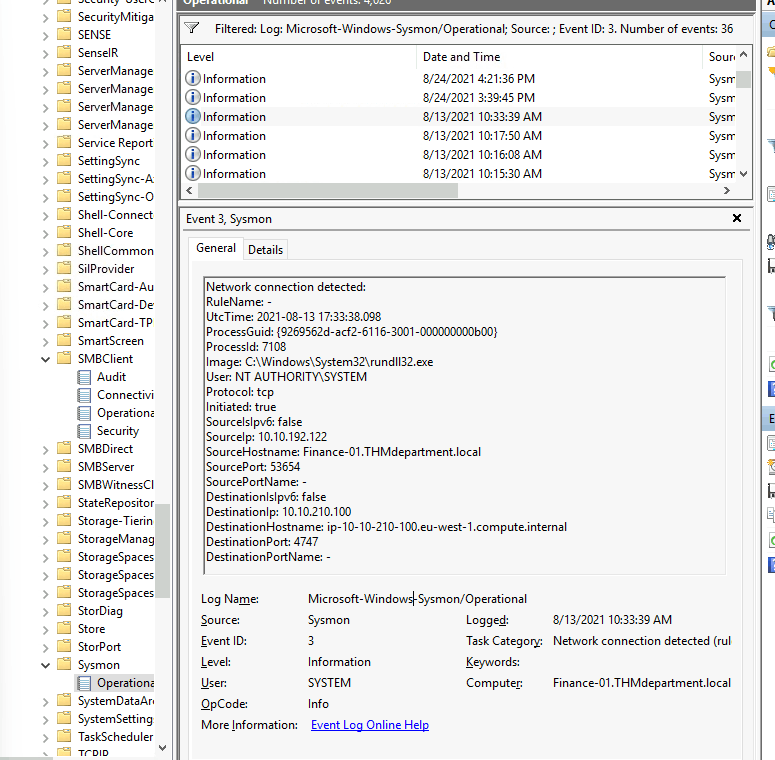Select the Sysmon Operational log icon
Viewport: 775px width, 760px height.
tap(85, 683)
